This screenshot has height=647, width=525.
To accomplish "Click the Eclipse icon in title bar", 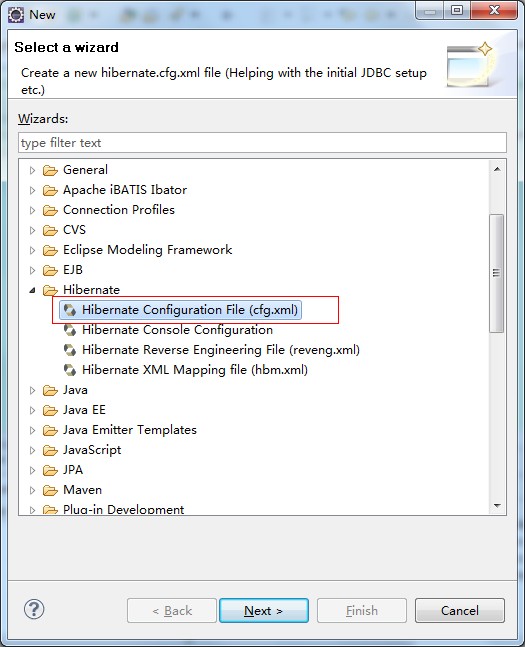I will (16, 15).
